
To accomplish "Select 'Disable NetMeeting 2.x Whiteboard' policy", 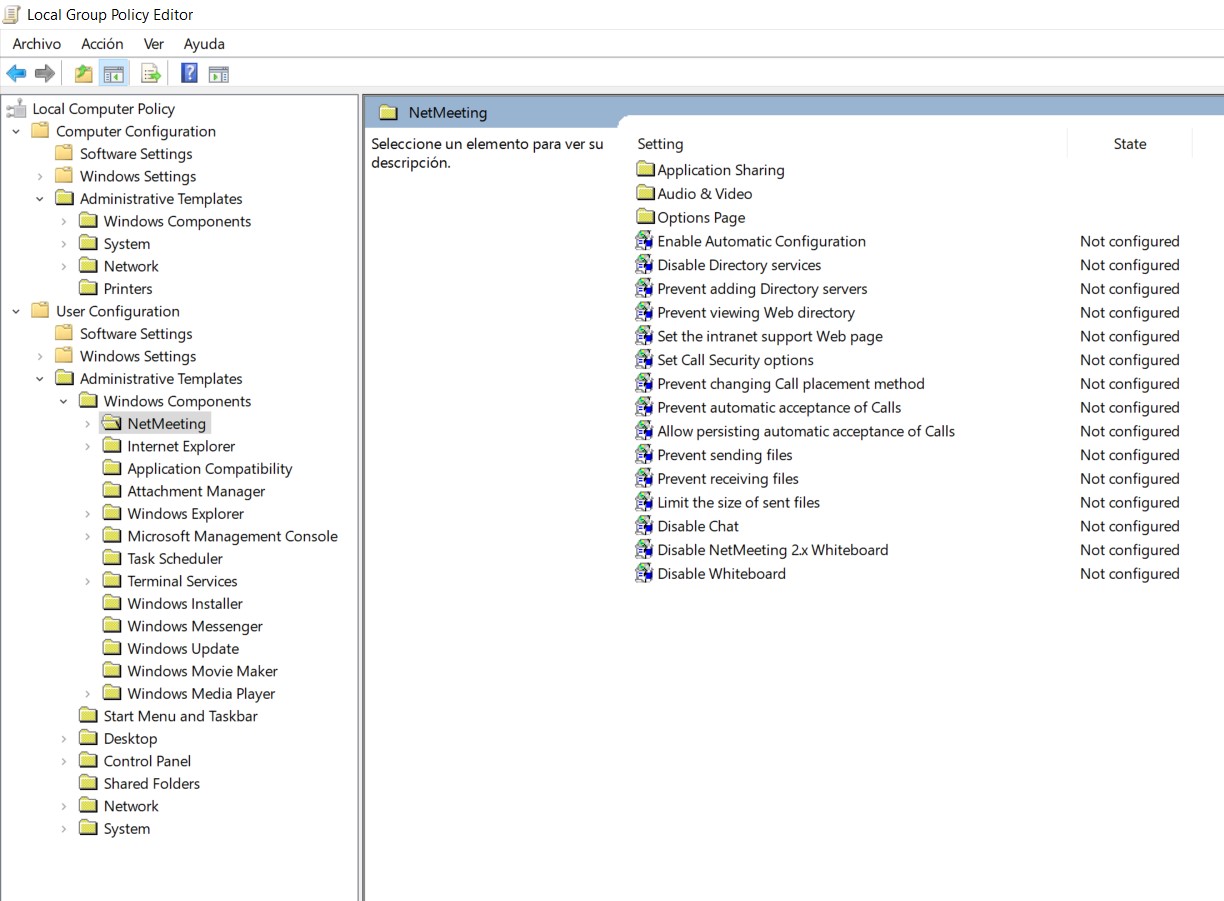I will tap(773, 550).
